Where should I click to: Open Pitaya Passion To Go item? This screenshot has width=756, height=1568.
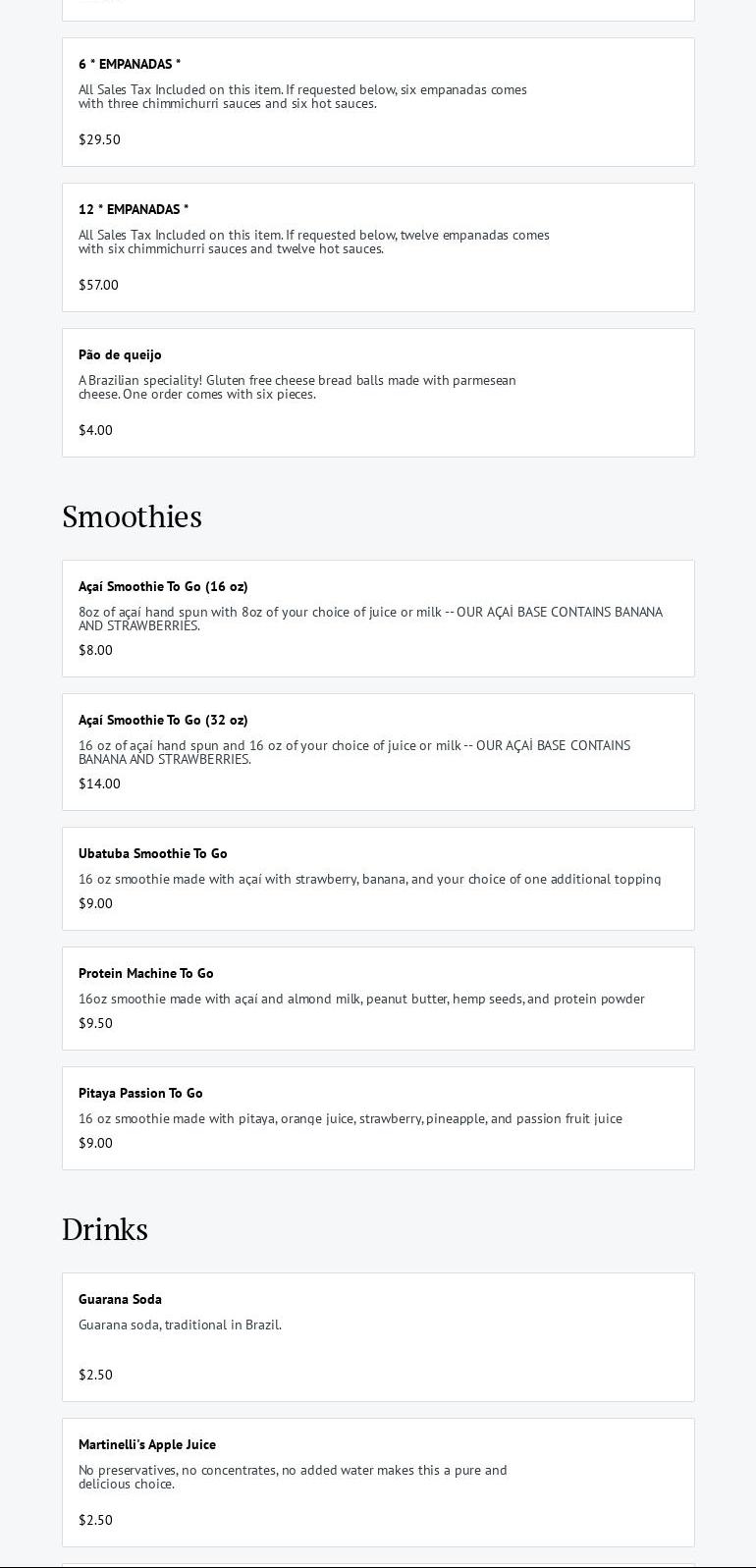[x=140, y=1094]
